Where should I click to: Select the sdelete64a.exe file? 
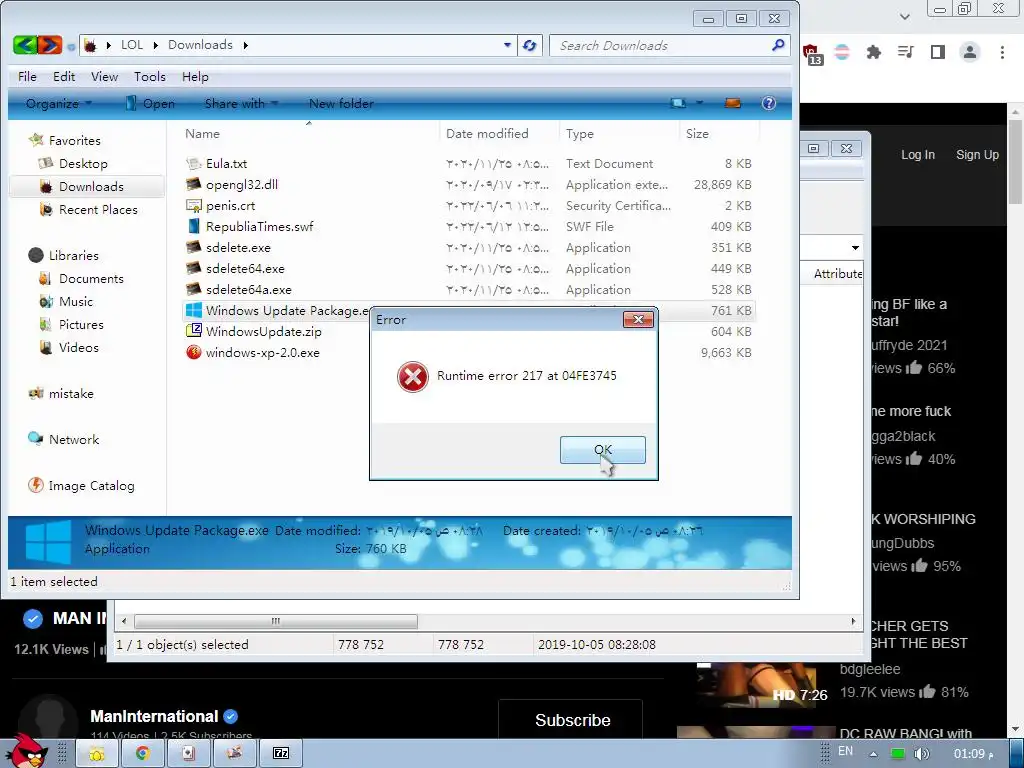click(x=248, y=289)
